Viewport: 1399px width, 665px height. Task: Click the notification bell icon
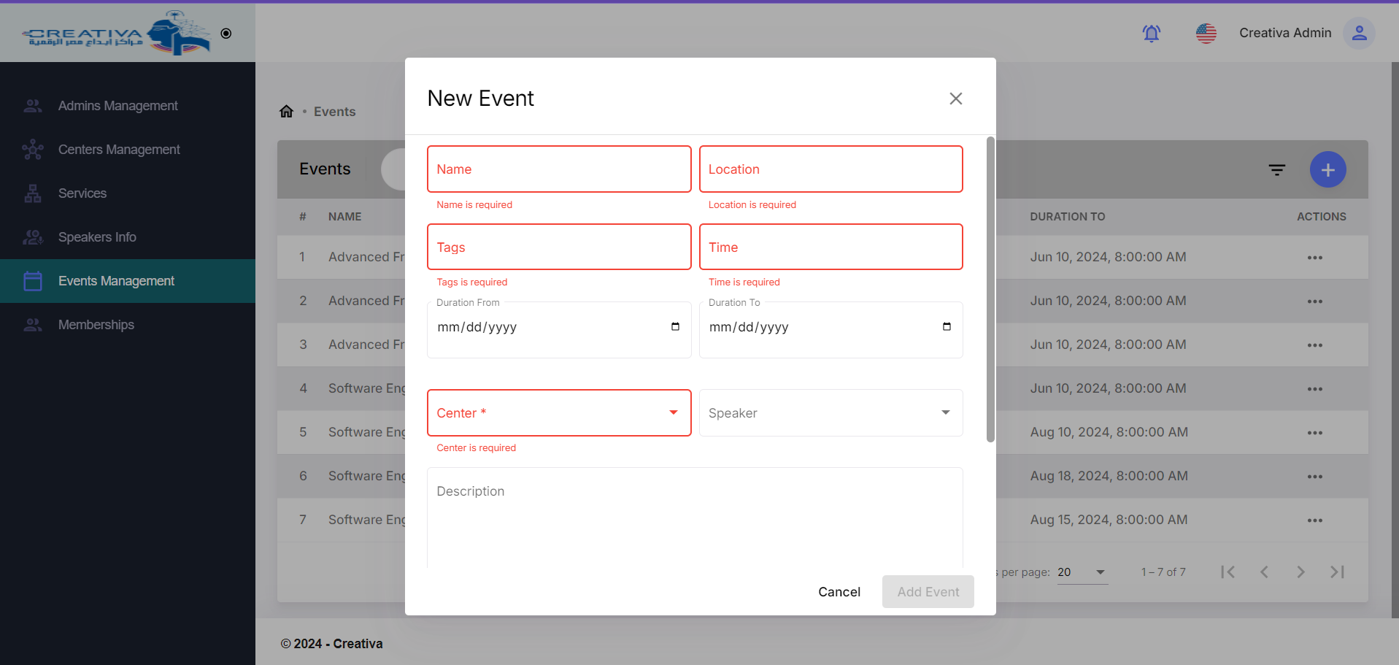pyautogui.click(x=1151, y=33)
